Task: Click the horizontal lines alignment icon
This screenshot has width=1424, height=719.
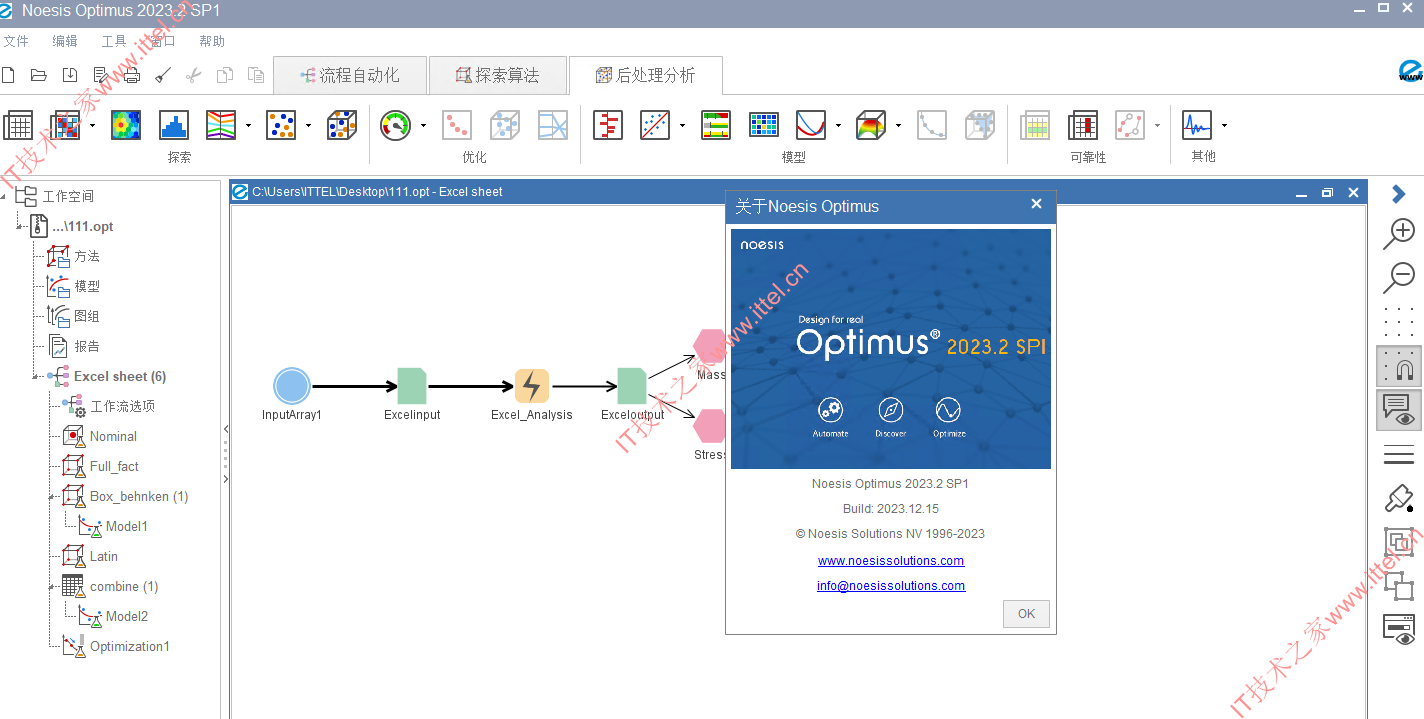Action: 1399,455
